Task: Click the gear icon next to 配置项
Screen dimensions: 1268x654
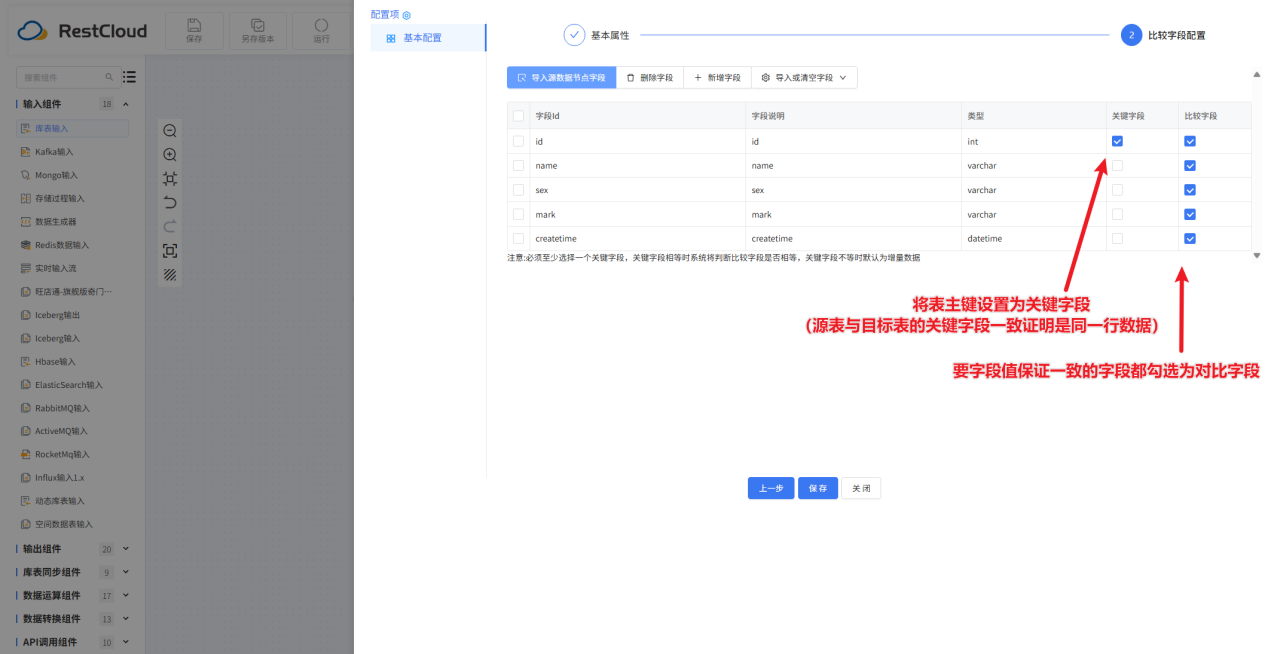Action: click(406, 15)
